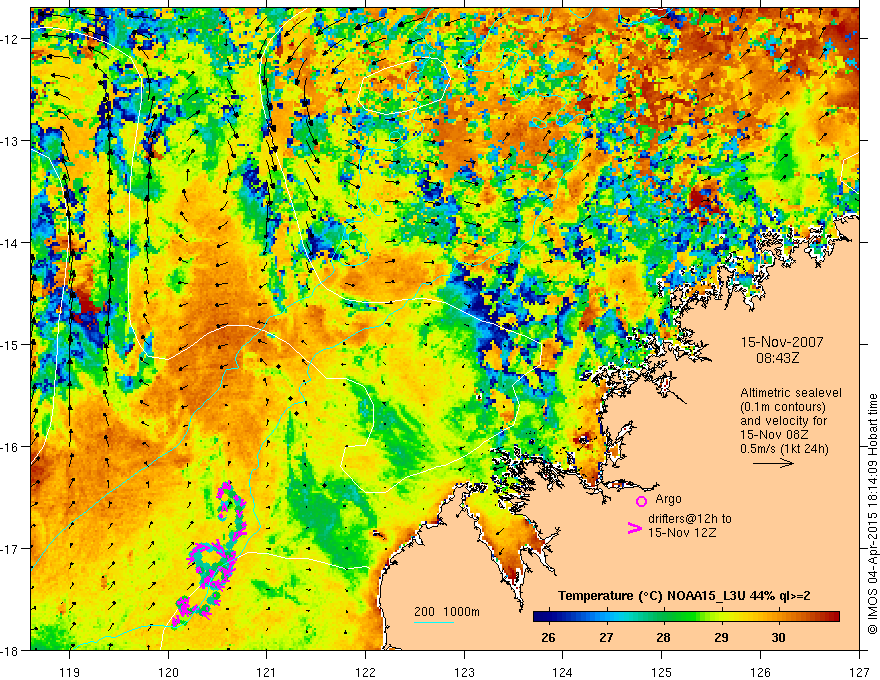Viewport: 880px width, 680px height.
Task: Click the '200 1000m' bathymetry legend label
Action: coord(447,612)
